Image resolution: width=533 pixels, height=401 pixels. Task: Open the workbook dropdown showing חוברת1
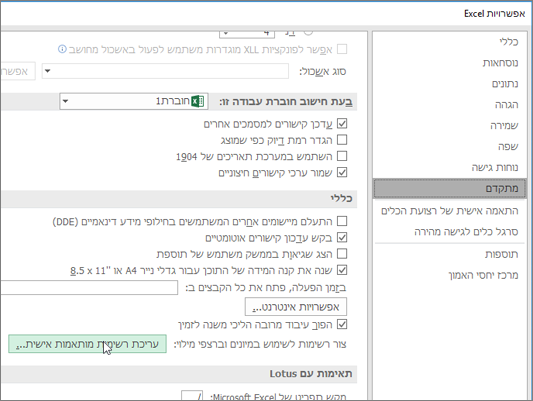134,101
